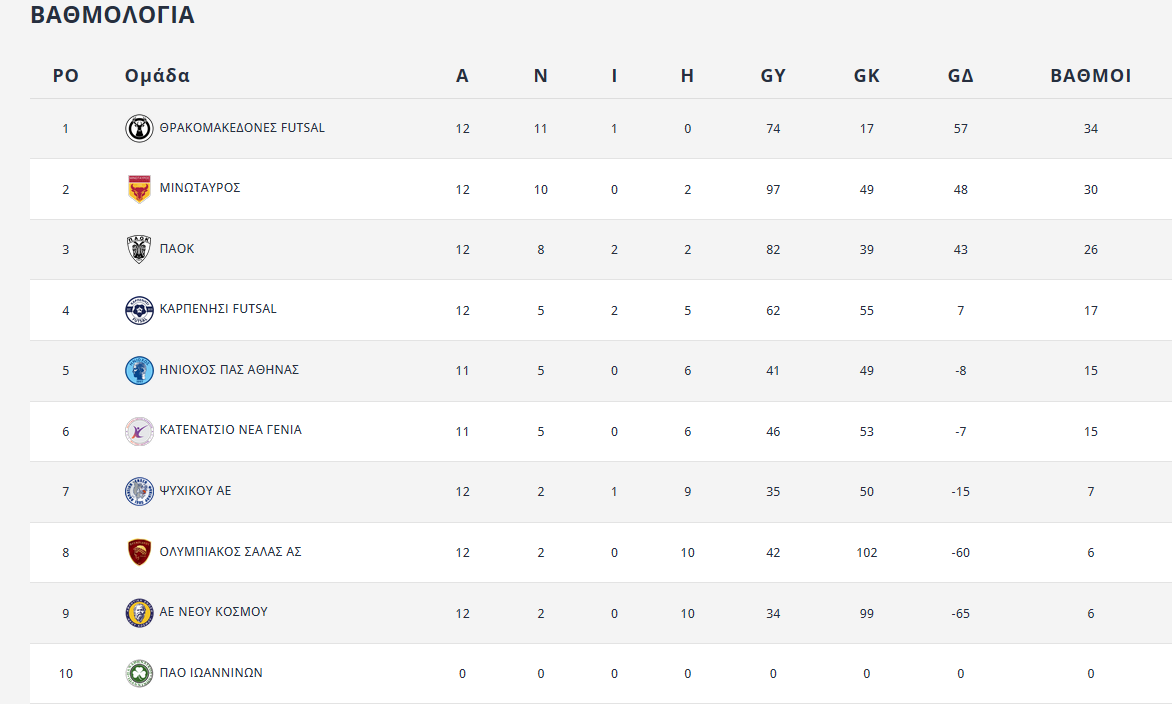The height and width of the screenshot is (704, 1172).
Task: Click the GY goals column header
Action: pos(773,76)
